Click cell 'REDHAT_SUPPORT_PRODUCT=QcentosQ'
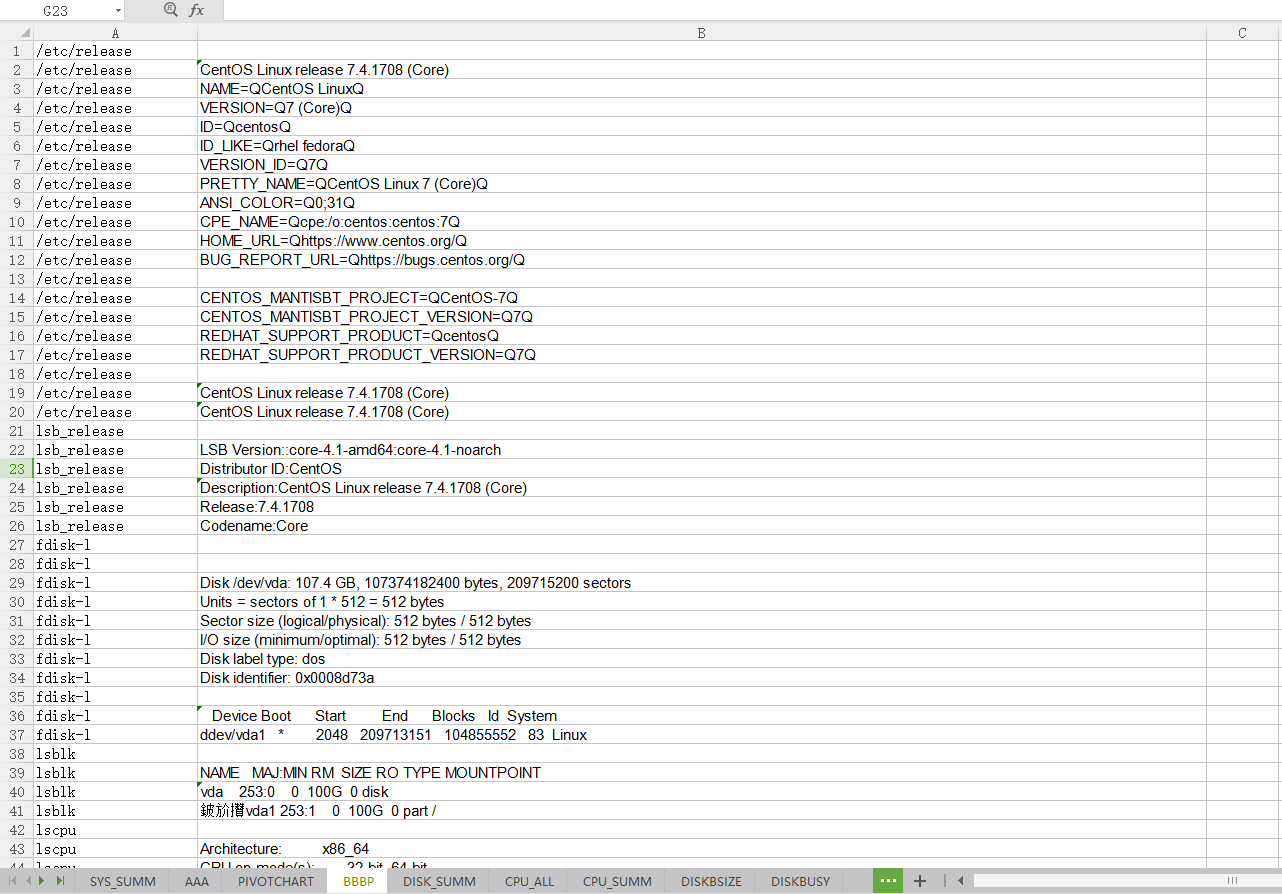Screen dimensions: 1282x894 coord(702,336)
